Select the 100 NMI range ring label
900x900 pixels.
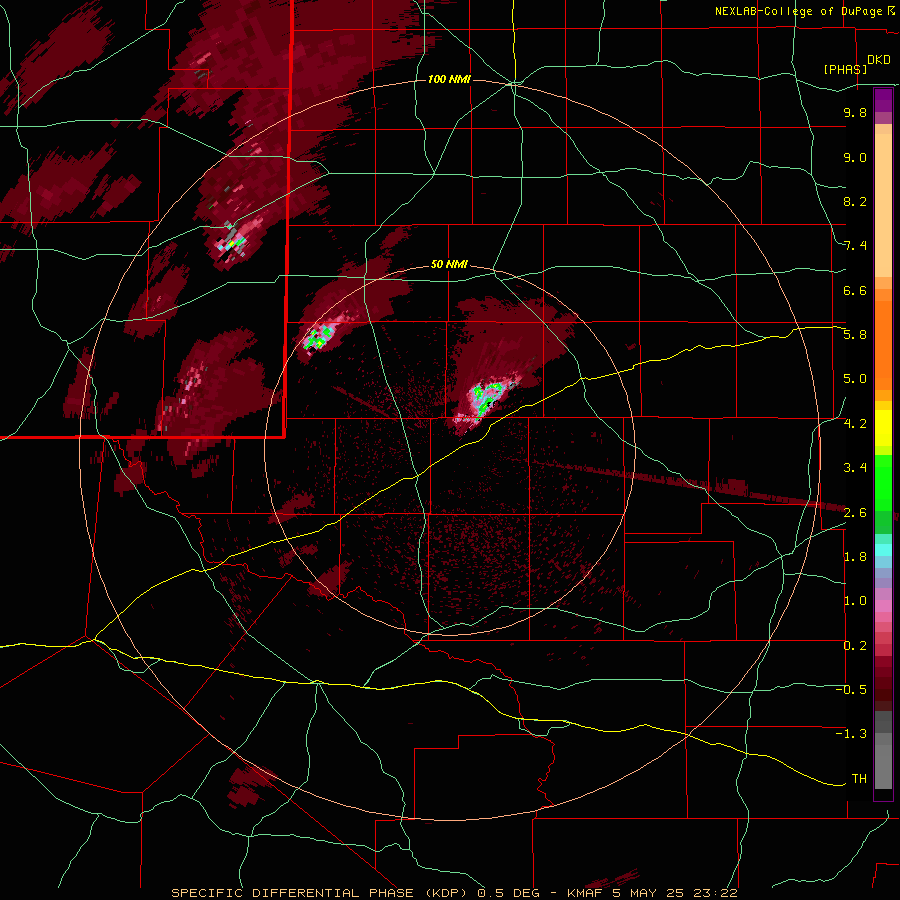(x=449, y=79)
